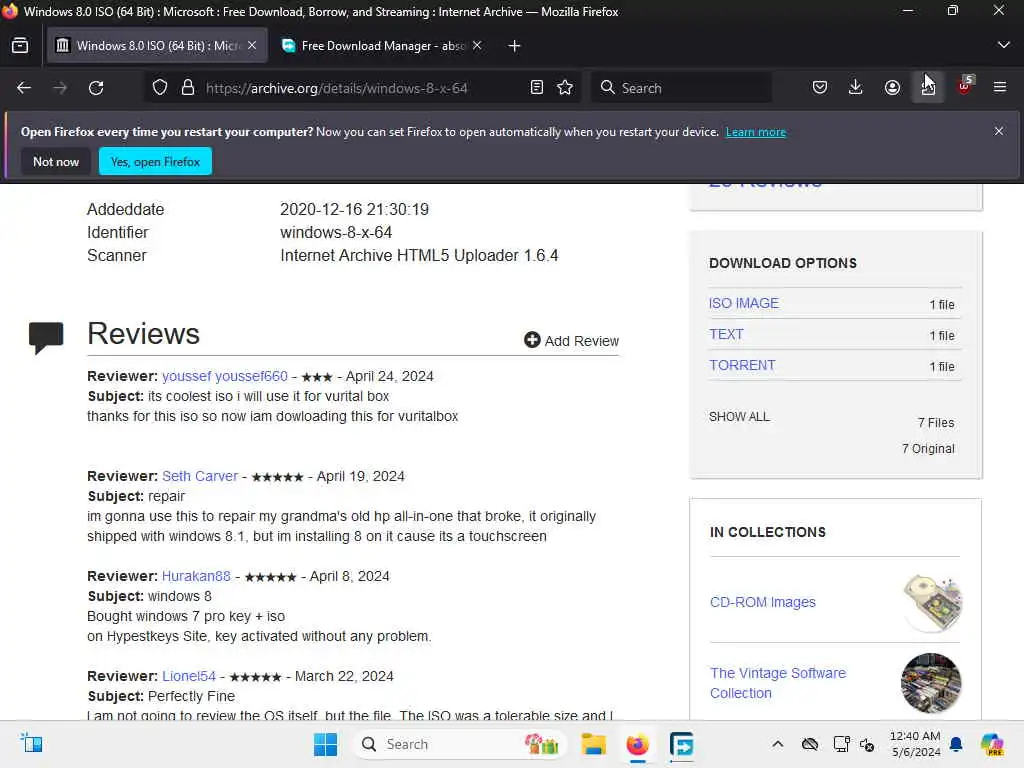1024x768 pixels.
Task: Close the Free Download Manager tab
Action: click(x=477, y=45)
